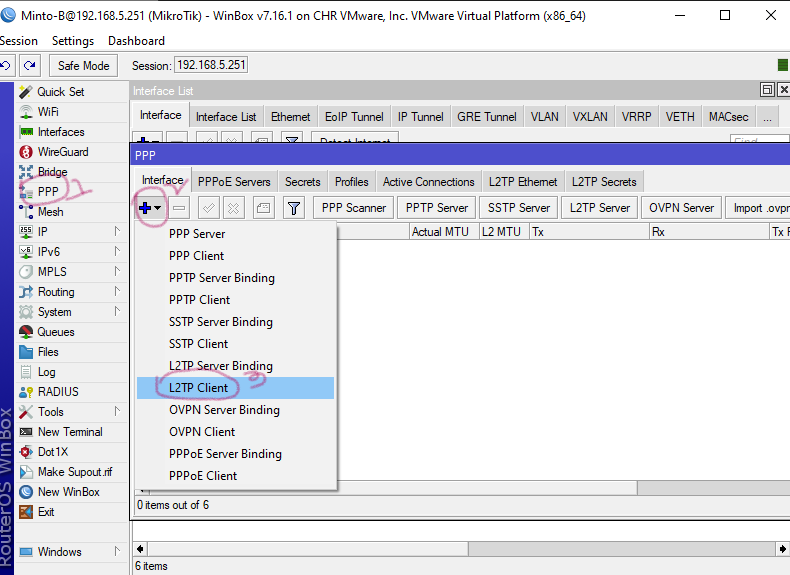Click the disable cross button in PPP toolbar
The width and height of the screenshot is (790, 575).
click(233, 208)
